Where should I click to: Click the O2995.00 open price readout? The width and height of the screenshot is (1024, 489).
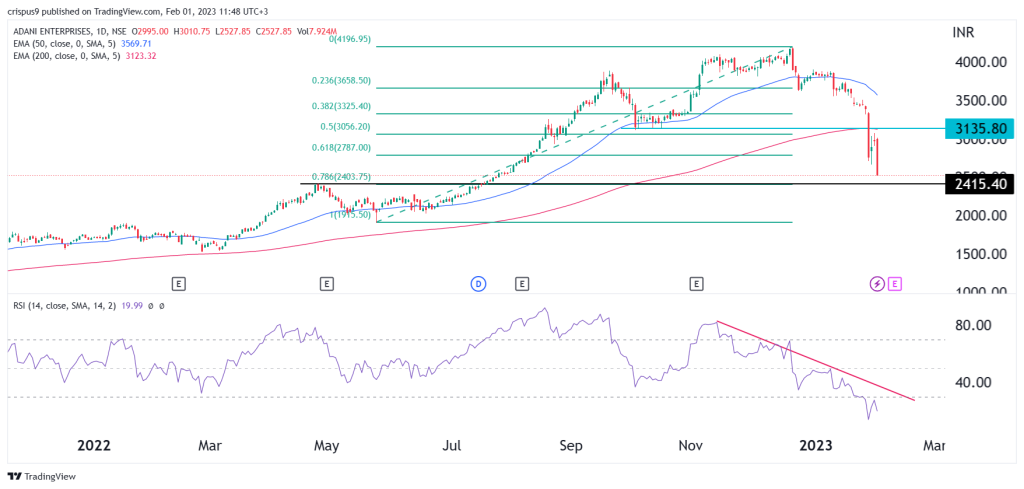click(x=152, y=31)
